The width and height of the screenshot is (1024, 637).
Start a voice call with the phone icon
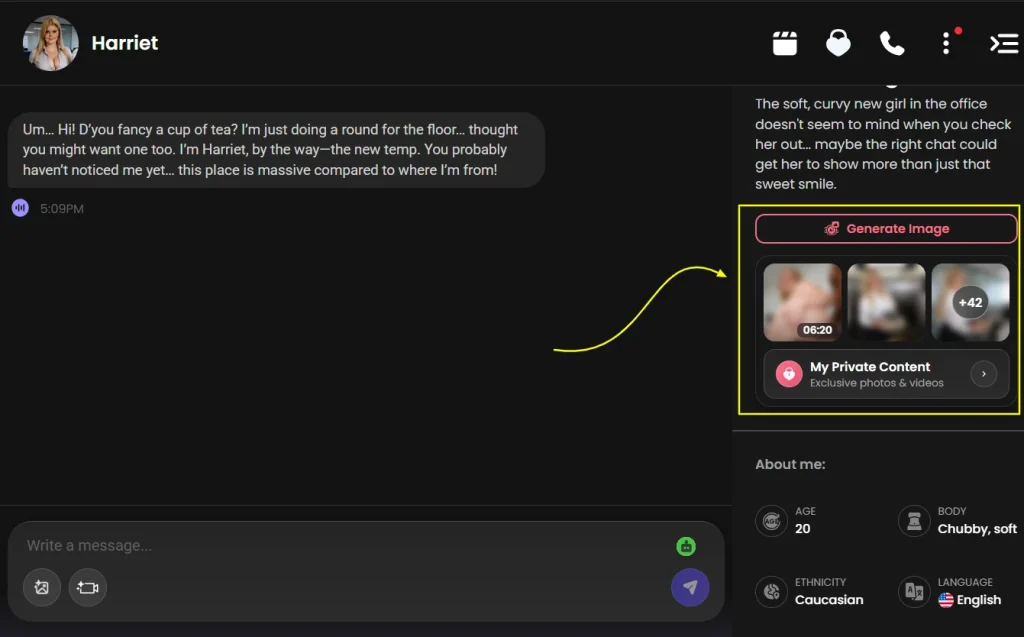point(891,44)
